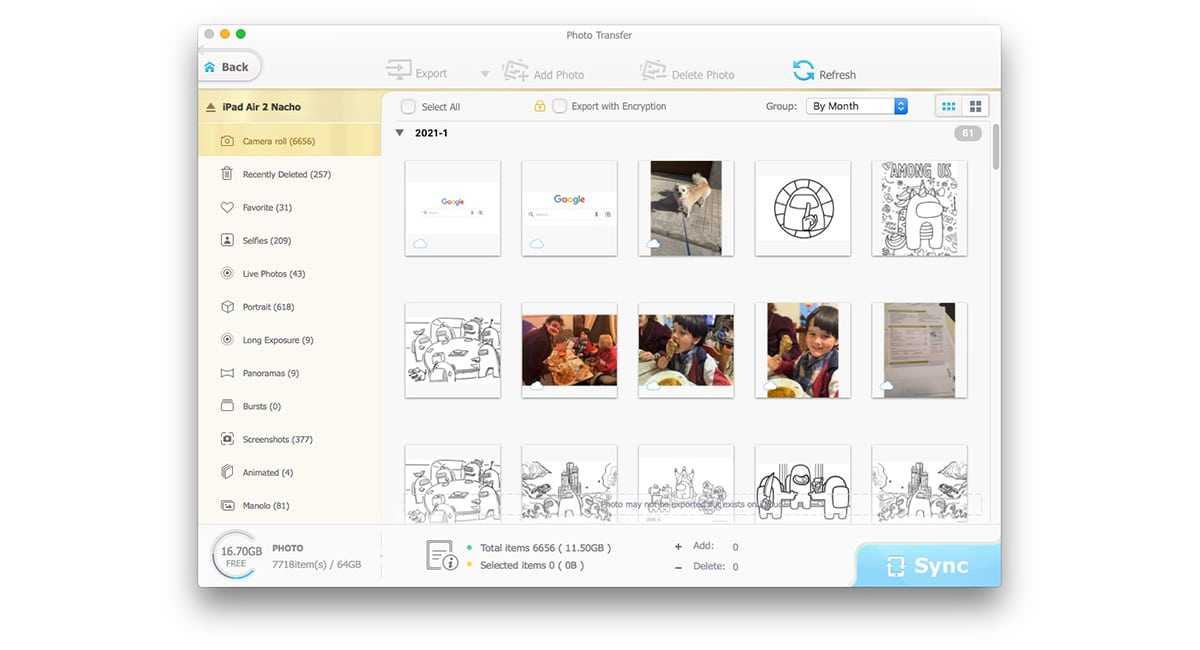Click the total items info icon
1200x650 pixels.
(441, 556)
